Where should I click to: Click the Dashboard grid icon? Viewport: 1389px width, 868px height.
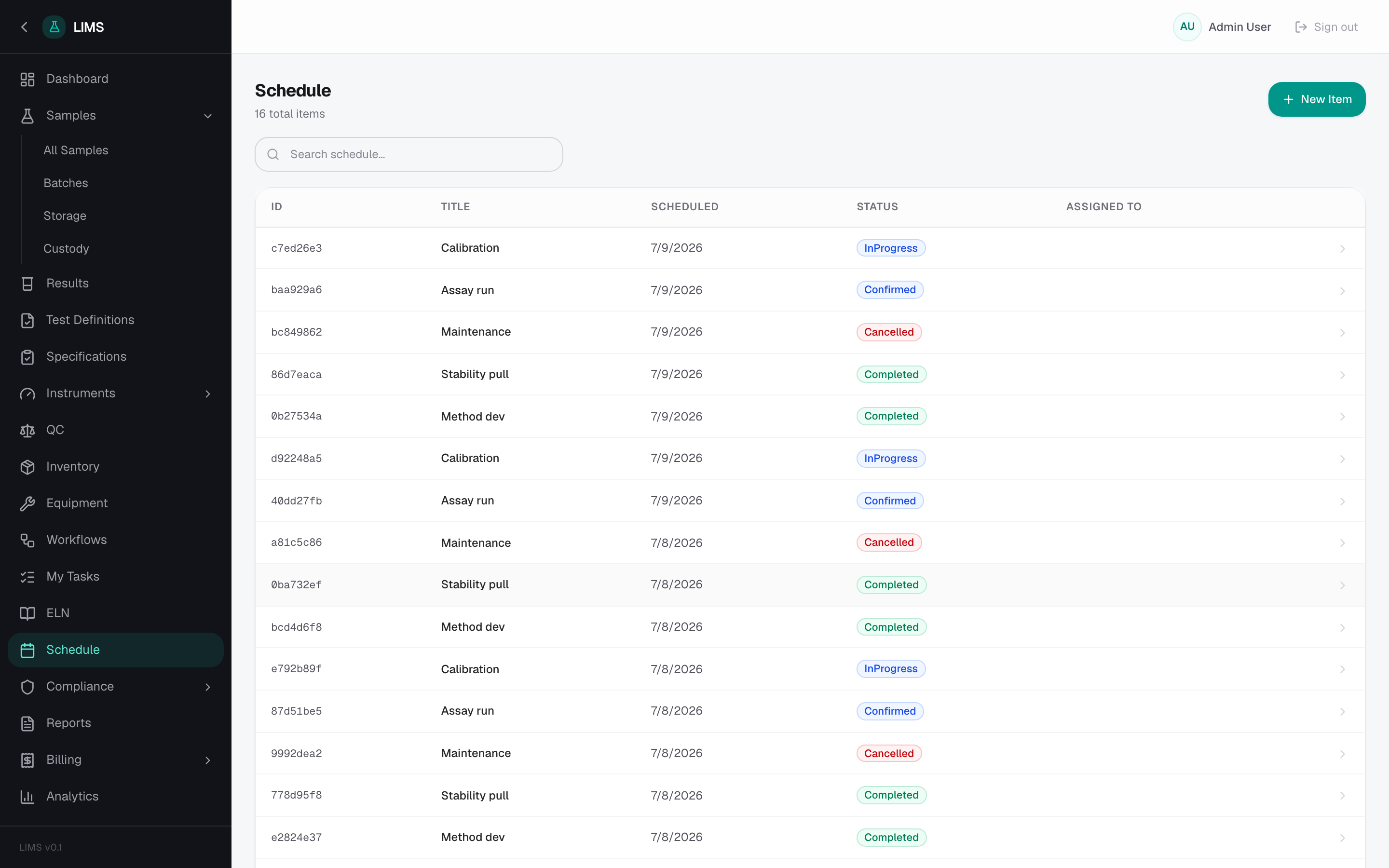pos(27,79)
